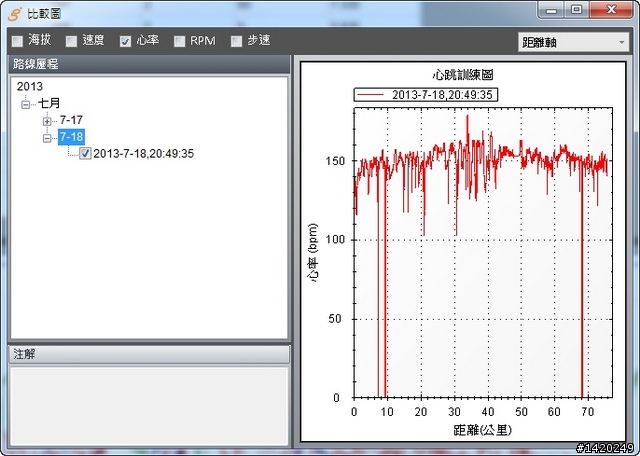Select the 7-18 tree entry
640x456 pixels.
[71, 137]
